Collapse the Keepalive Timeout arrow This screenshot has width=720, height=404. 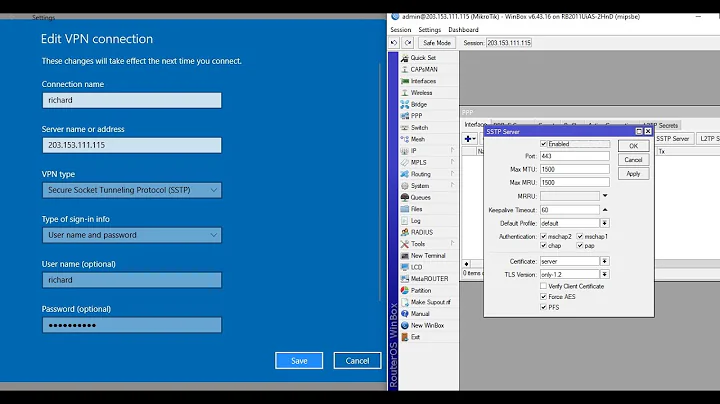pyautogui.click(x=605, y=210)
